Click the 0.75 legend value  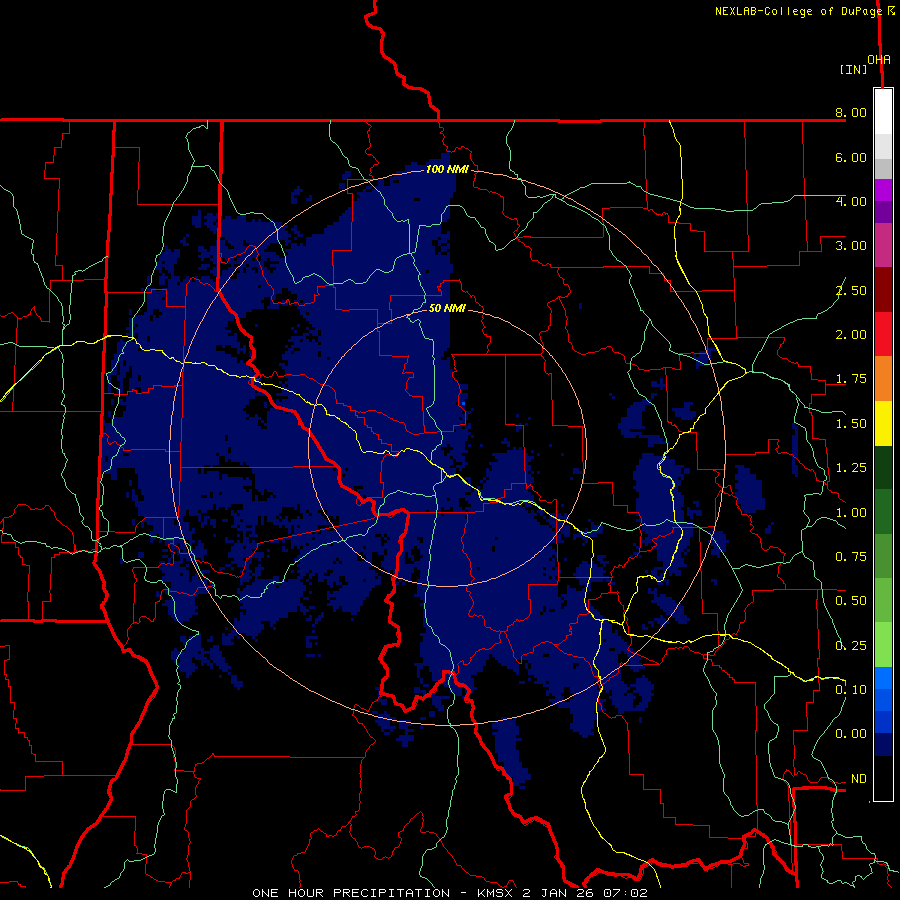(x=851, y=557)
